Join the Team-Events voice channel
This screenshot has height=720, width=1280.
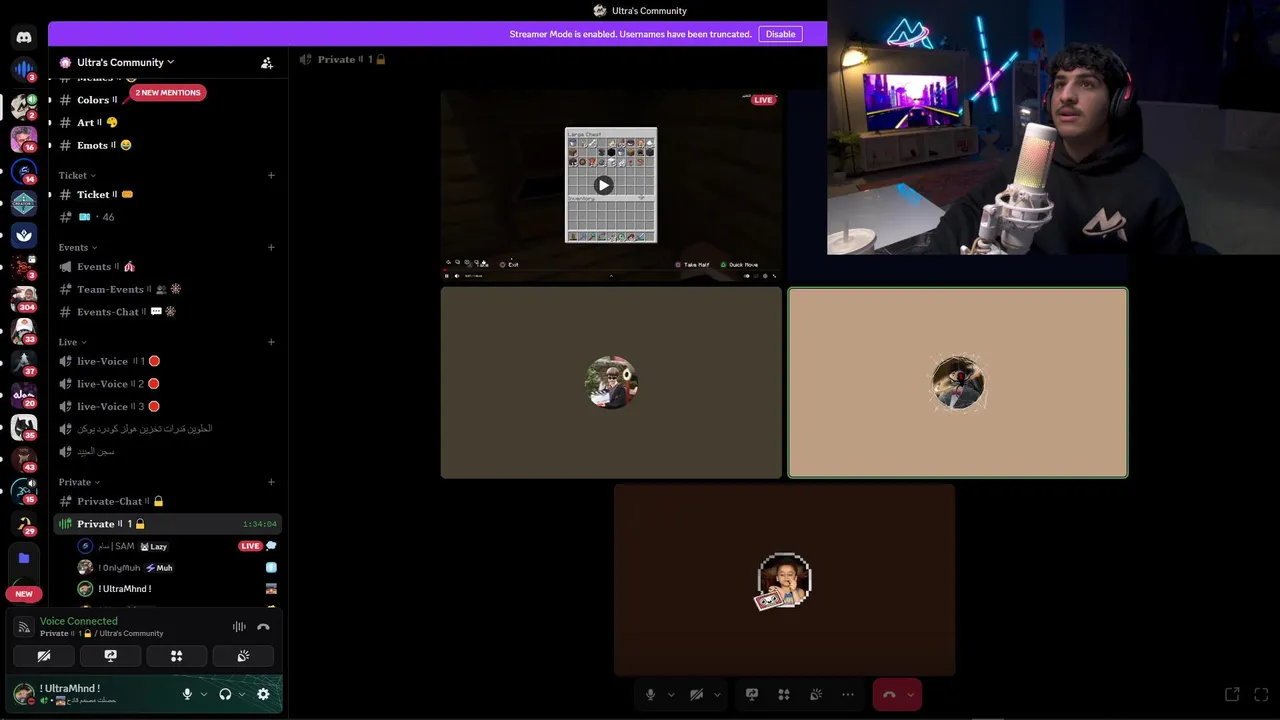pyautogui.click(x=168, y=289)
